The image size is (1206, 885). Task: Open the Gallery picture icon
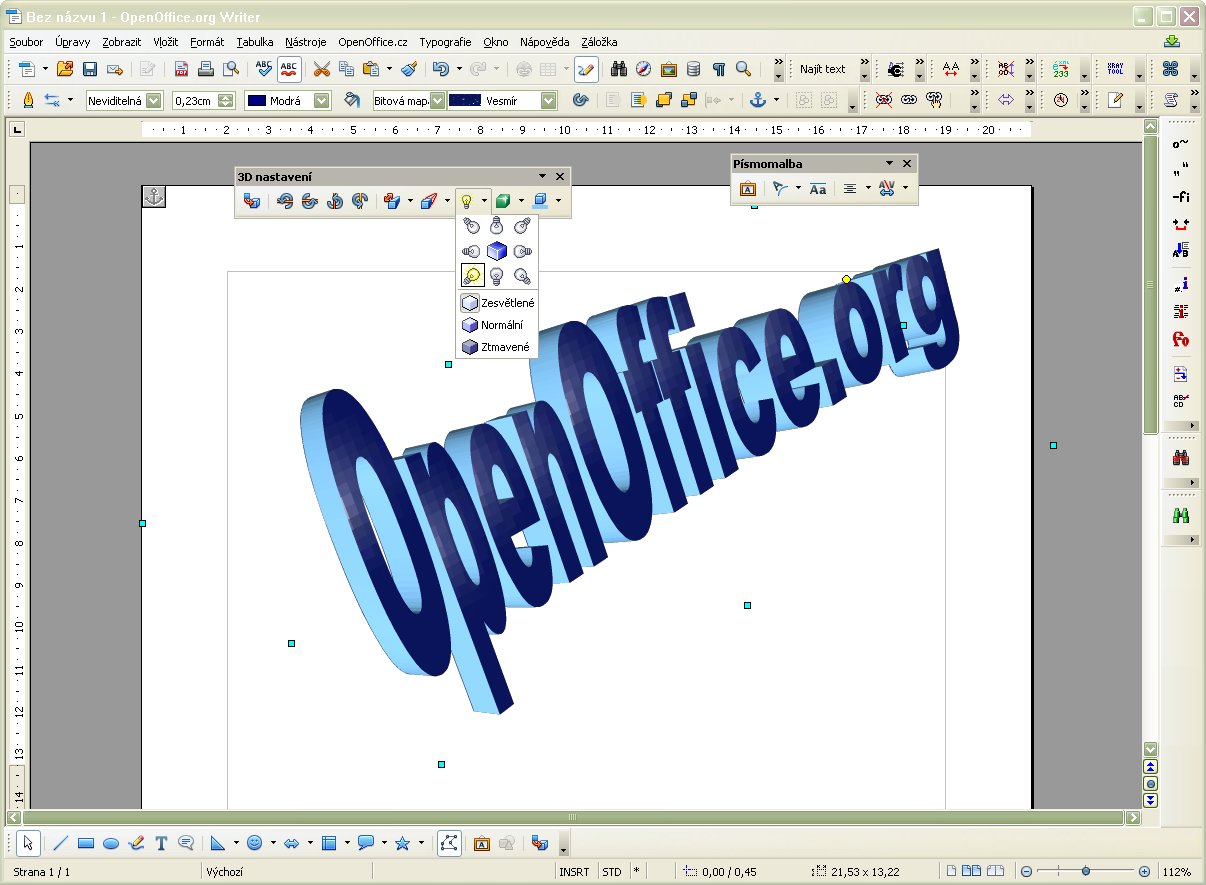coord(669,69)
